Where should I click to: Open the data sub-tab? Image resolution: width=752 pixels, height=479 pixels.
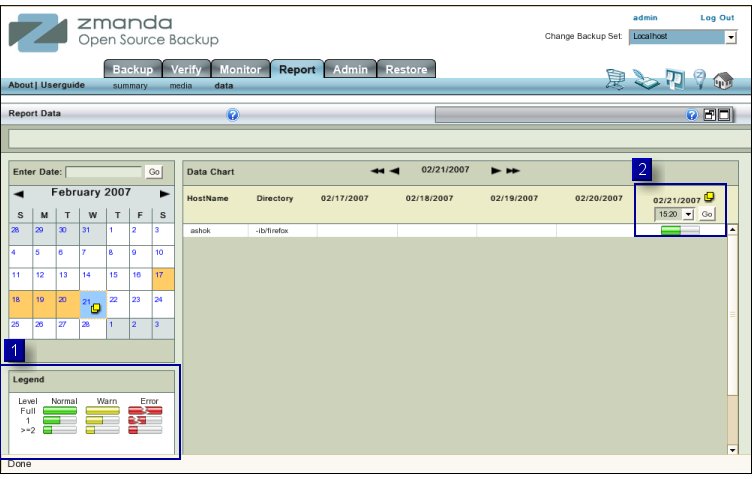(x=223, y=86)
